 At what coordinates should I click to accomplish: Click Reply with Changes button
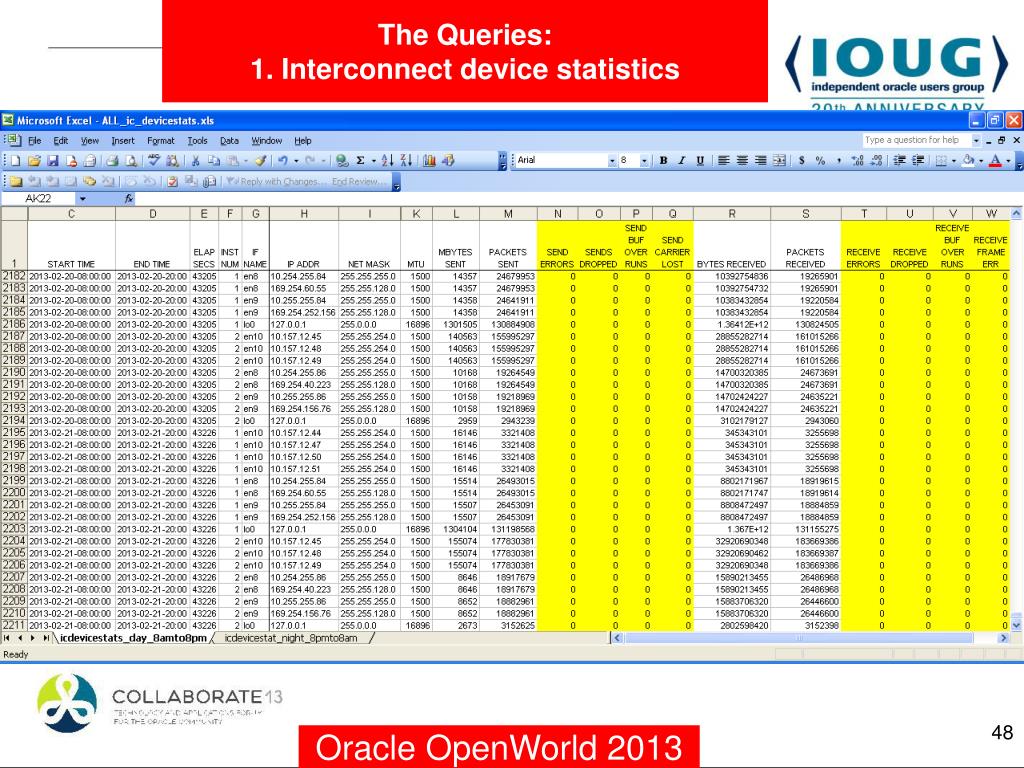point(275,182)
